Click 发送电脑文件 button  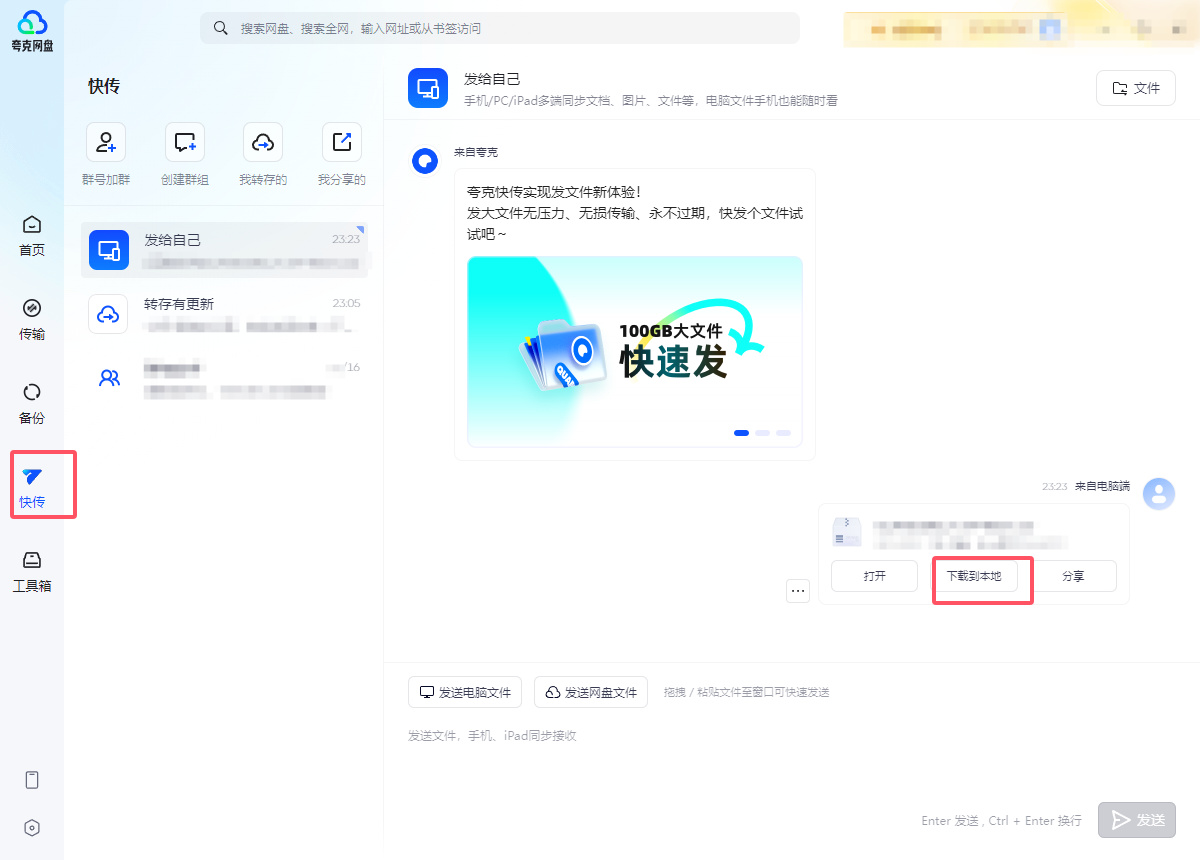[x=465, y=692]
